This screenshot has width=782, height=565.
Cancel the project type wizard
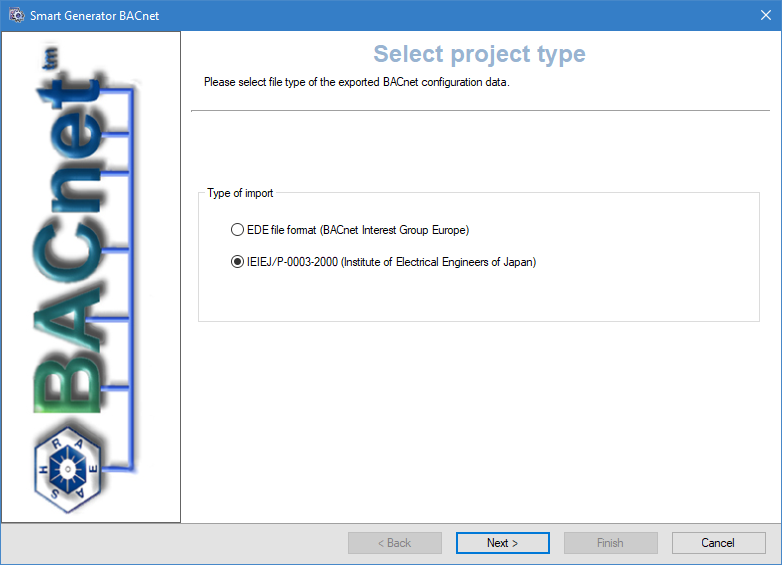coord(718,543)
